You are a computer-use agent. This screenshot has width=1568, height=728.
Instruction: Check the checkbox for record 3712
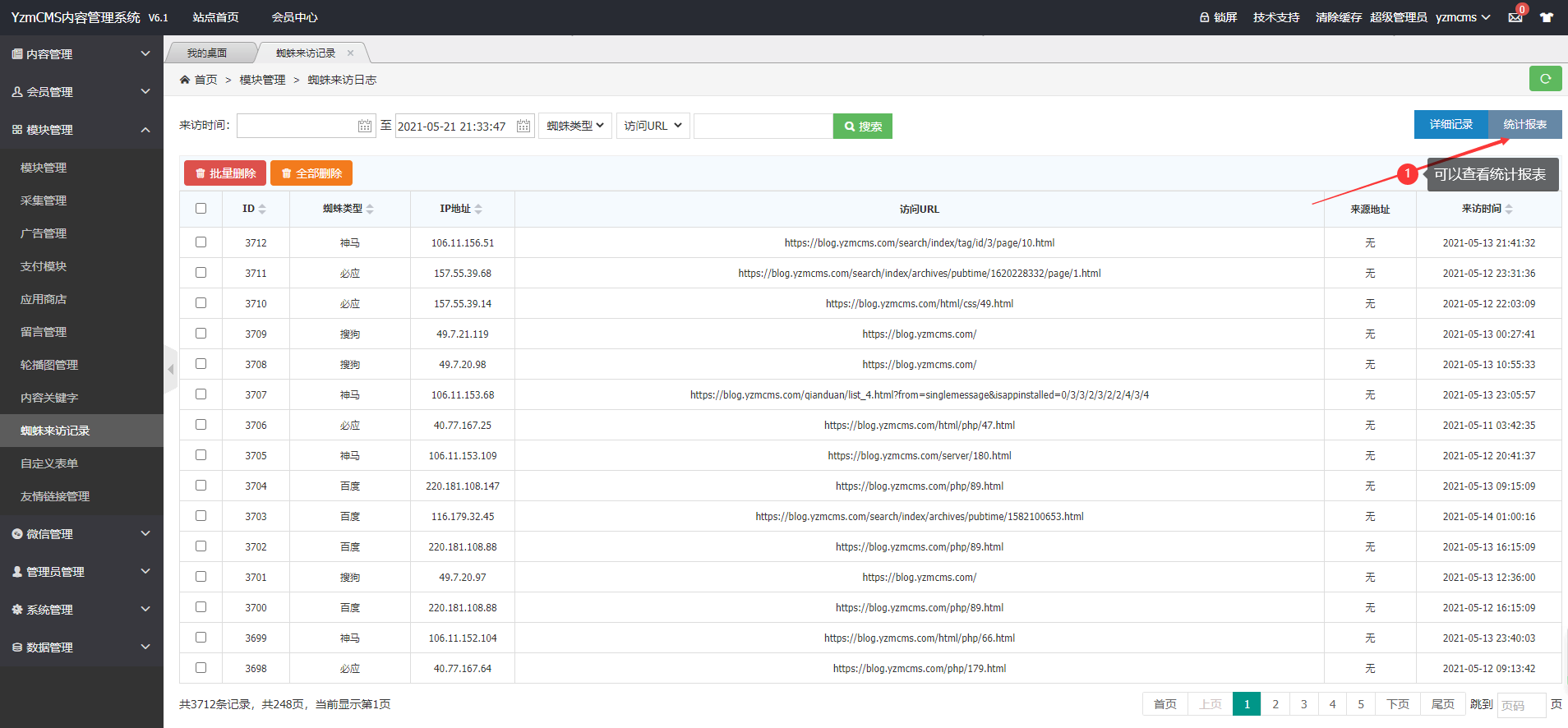click(201, 242)
